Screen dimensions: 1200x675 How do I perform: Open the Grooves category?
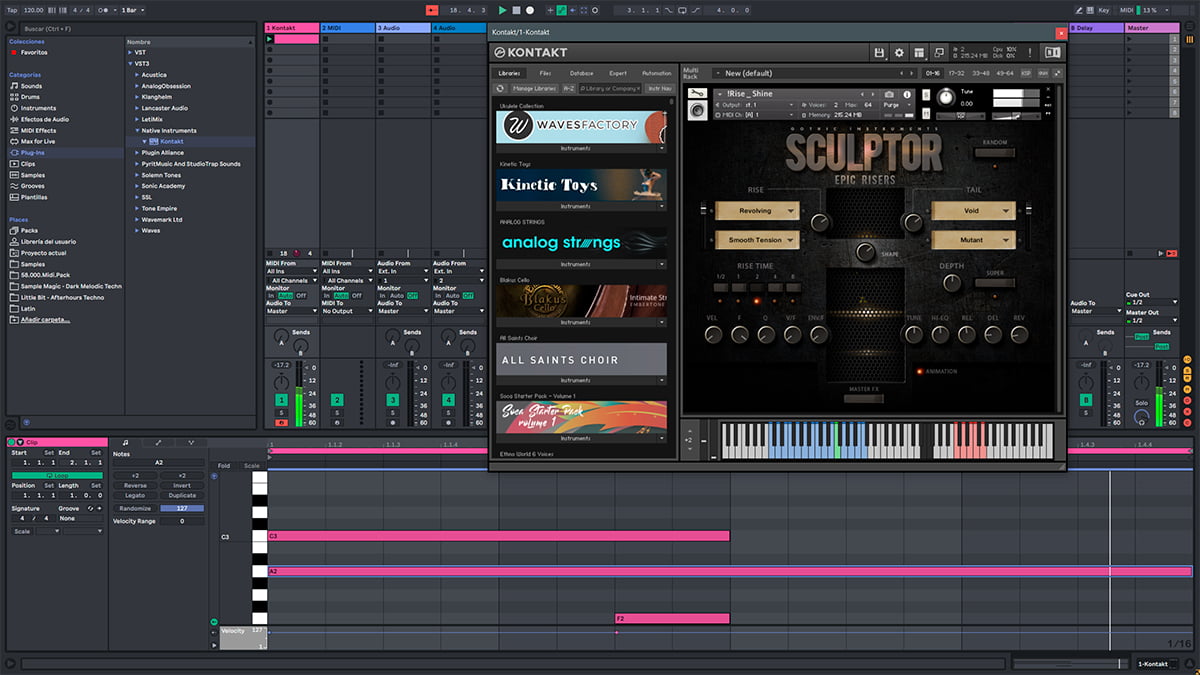click(33, 186)
